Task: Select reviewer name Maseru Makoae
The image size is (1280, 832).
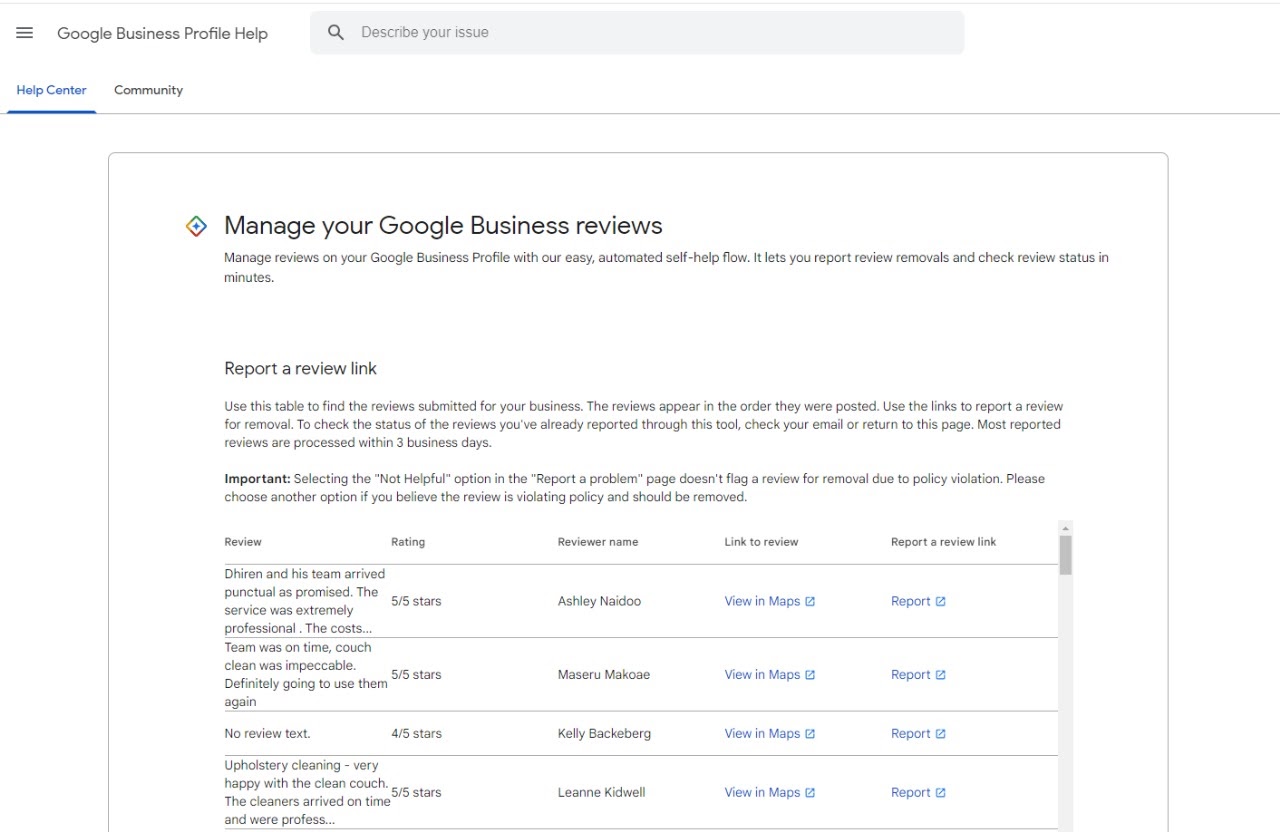Action: [604, 675]
